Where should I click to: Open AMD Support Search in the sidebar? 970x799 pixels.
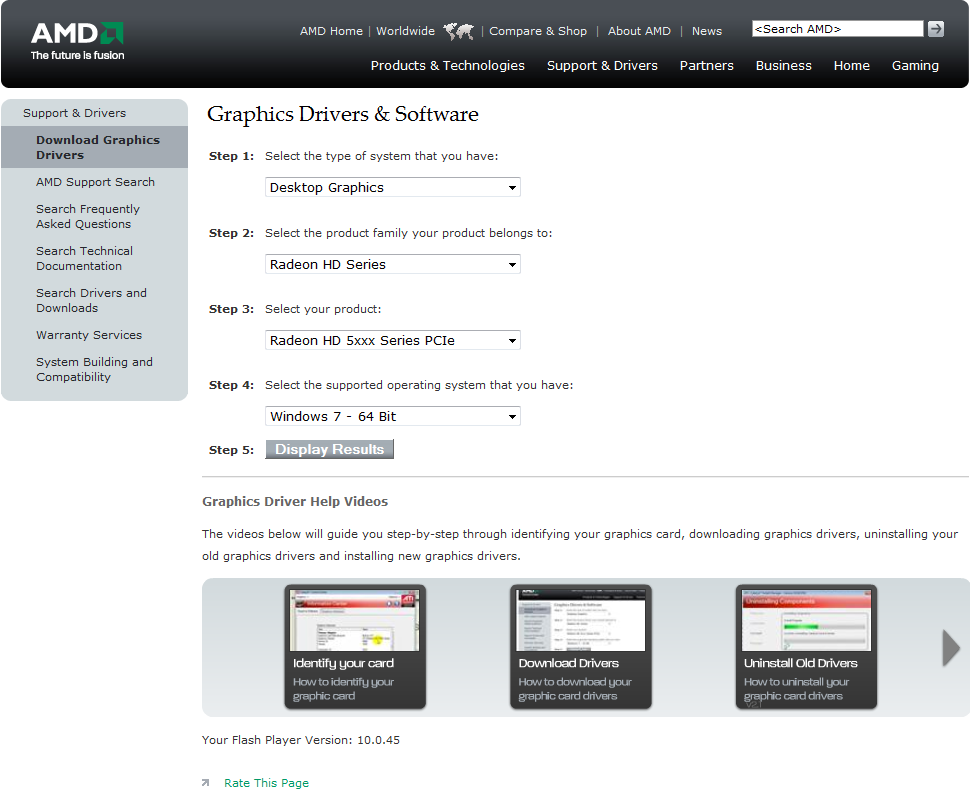[95, 182]
